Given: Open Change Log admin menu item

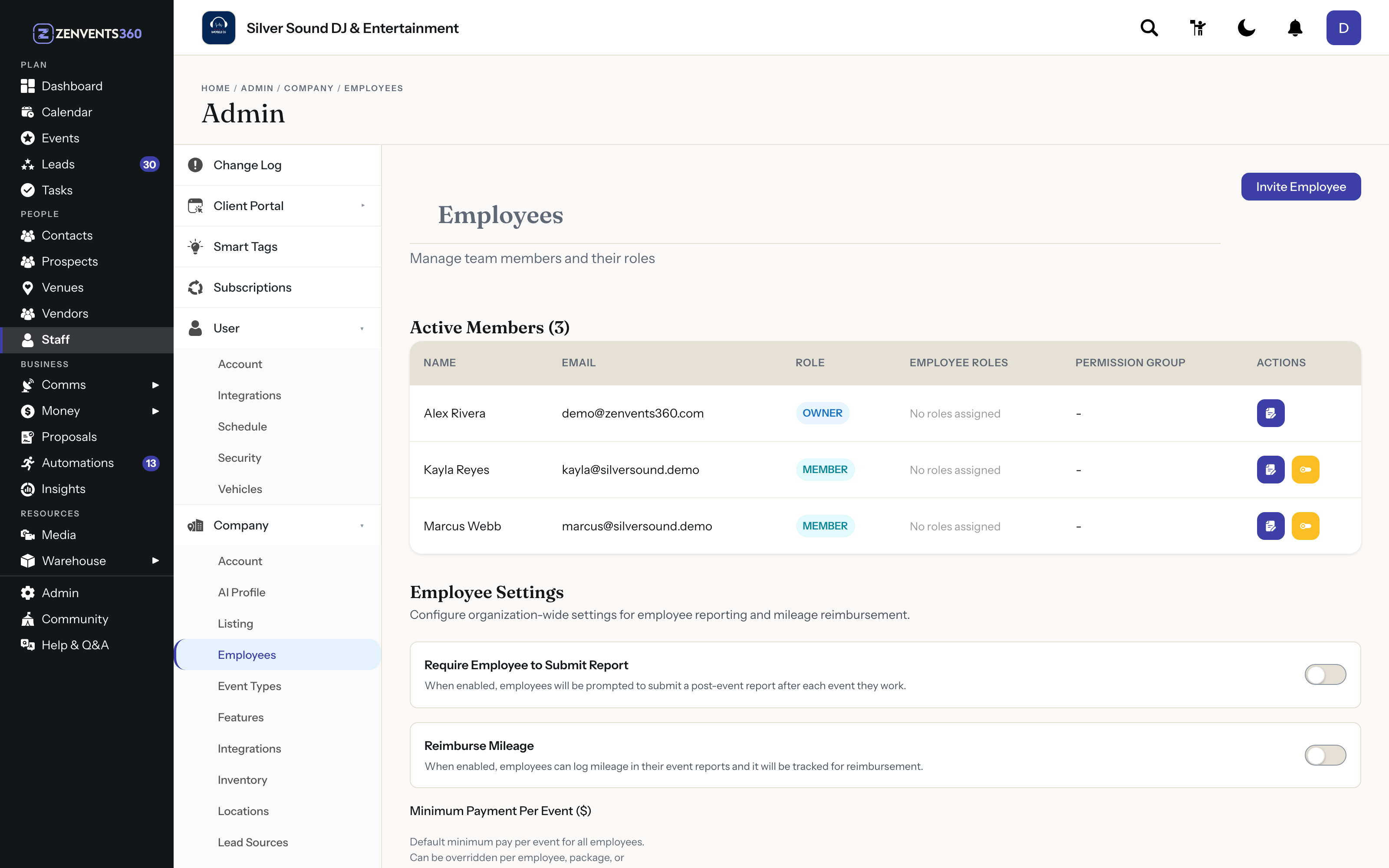Looking at the screenshot, I should 277,165.
